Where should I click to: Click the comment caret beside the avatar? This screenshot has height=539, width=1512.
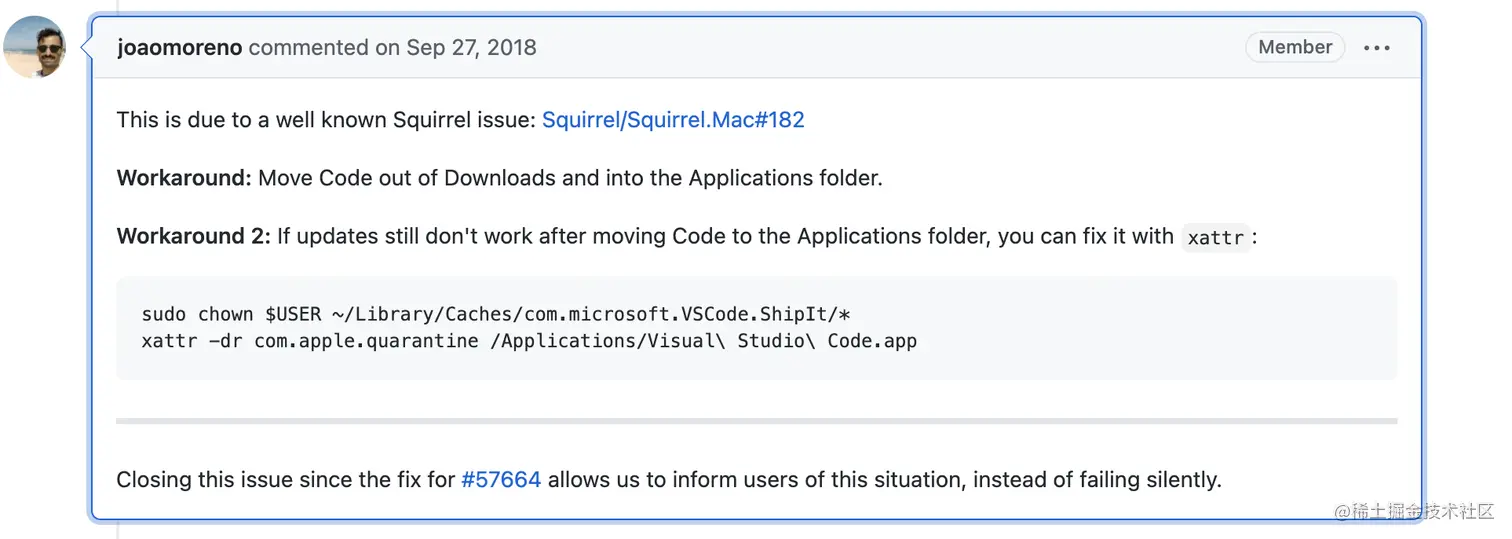click(86, 47)
